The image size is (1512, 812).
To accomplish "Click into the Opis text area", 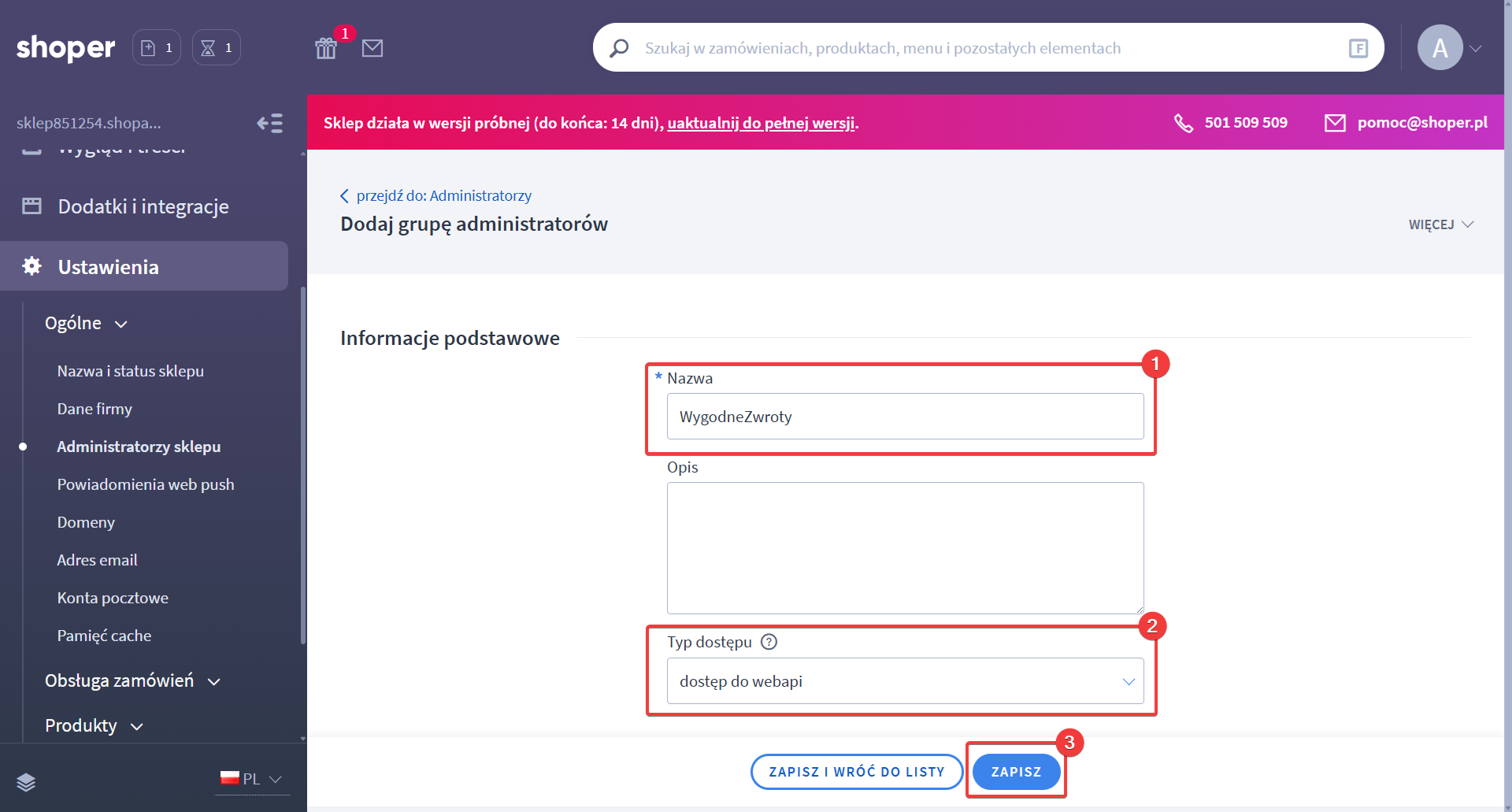I will pos(905,547).
